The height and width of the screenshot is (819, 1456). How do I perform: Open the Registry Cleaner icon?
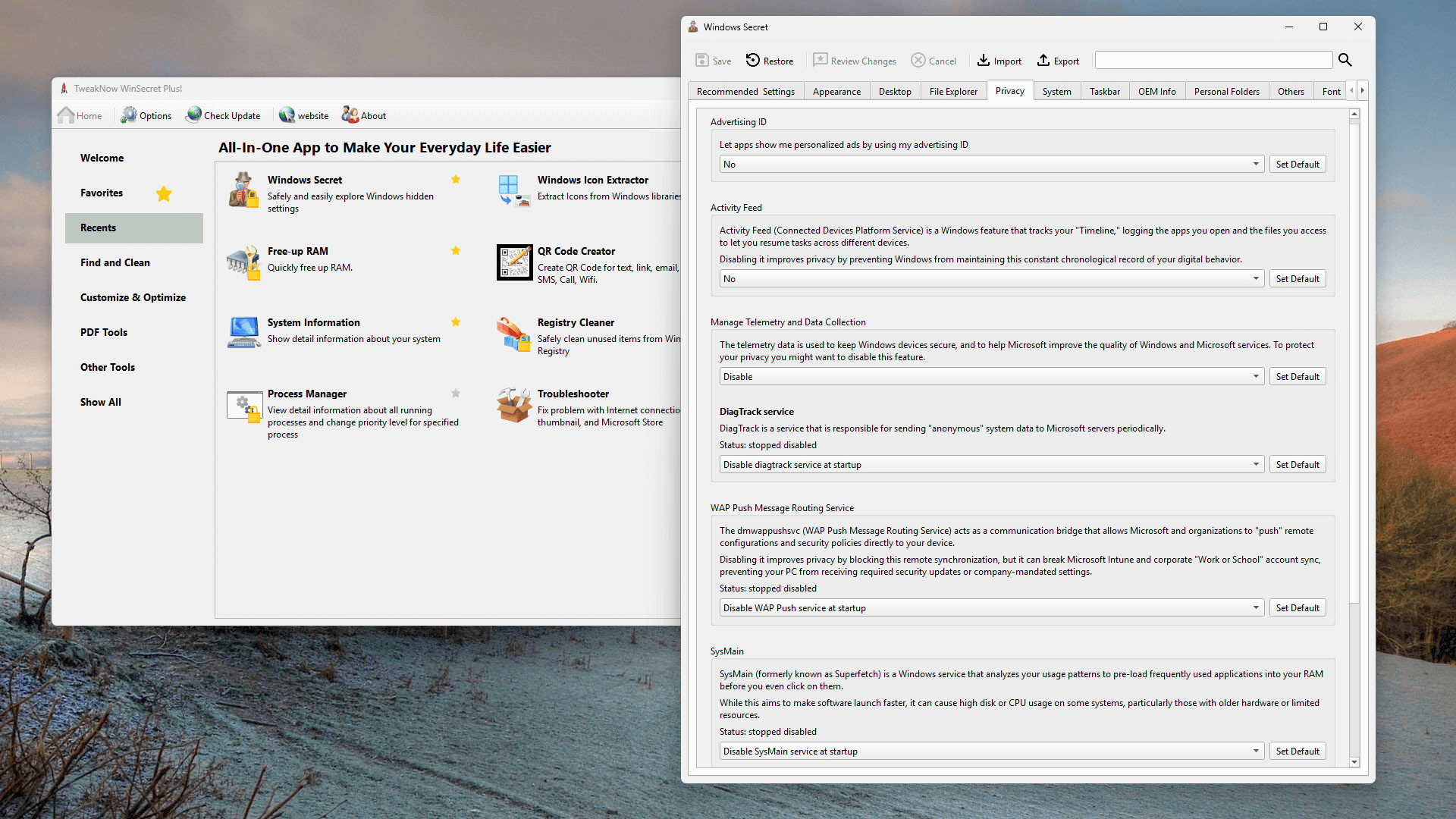(514, 334)
